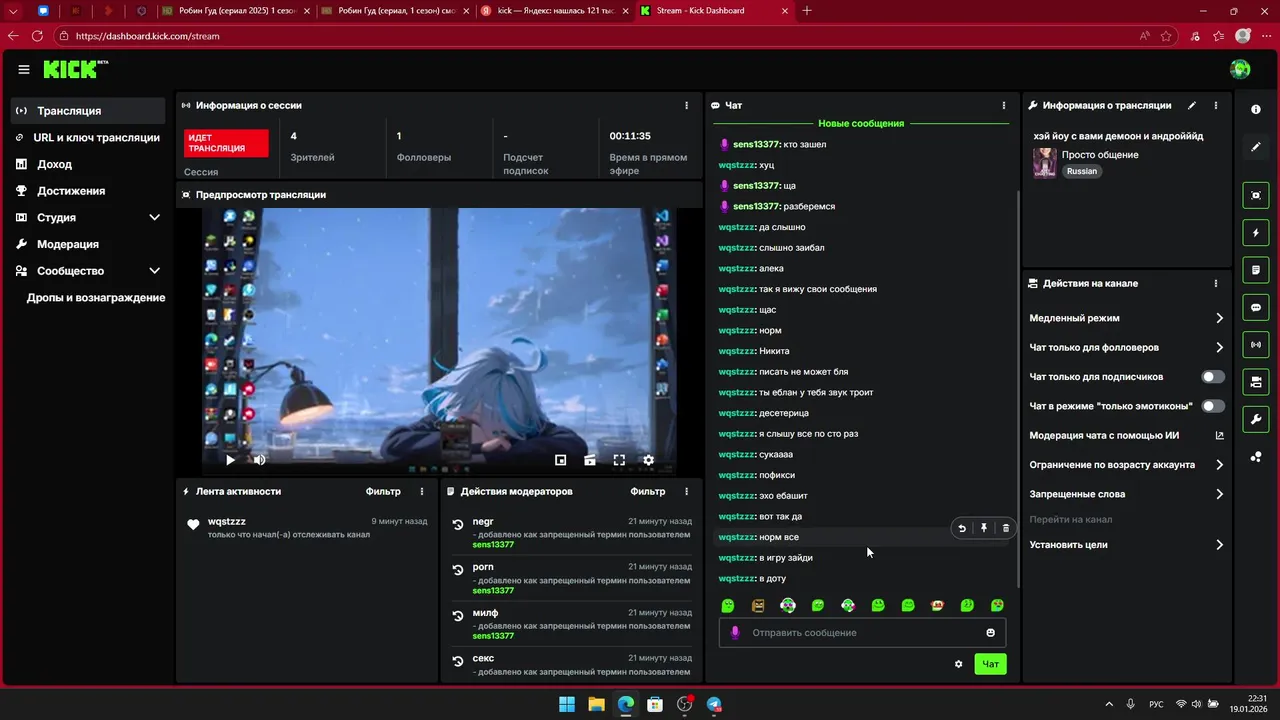Toggle the wrench icon in the right rail
Screen dimensions: 1280x720
1256,419
